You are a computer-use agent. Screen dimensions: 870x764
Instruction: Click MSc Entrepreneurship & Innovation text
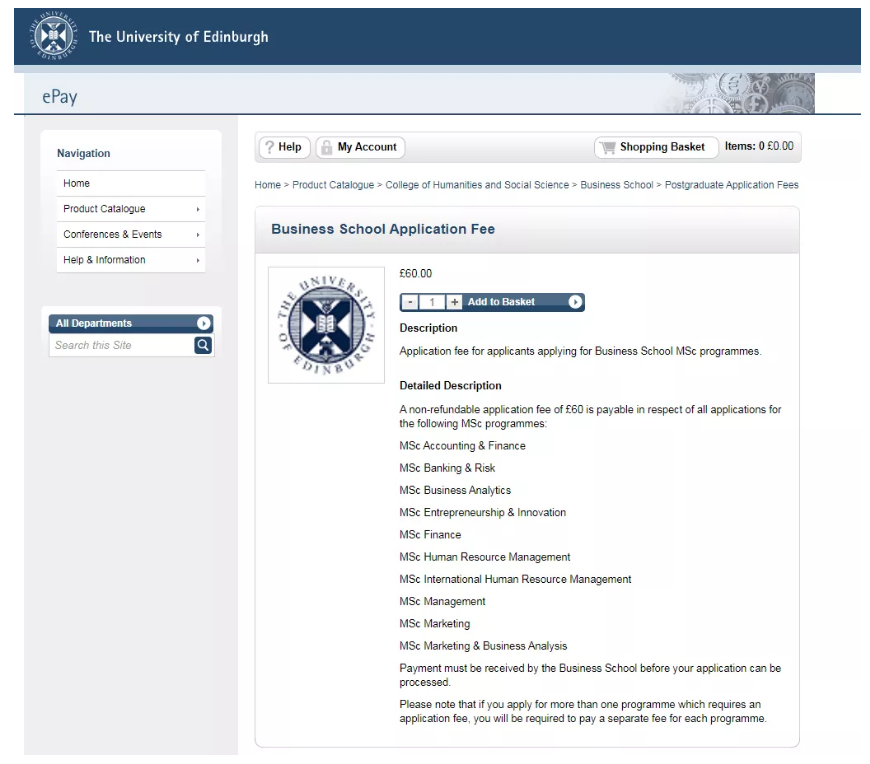tap(483, 512)
